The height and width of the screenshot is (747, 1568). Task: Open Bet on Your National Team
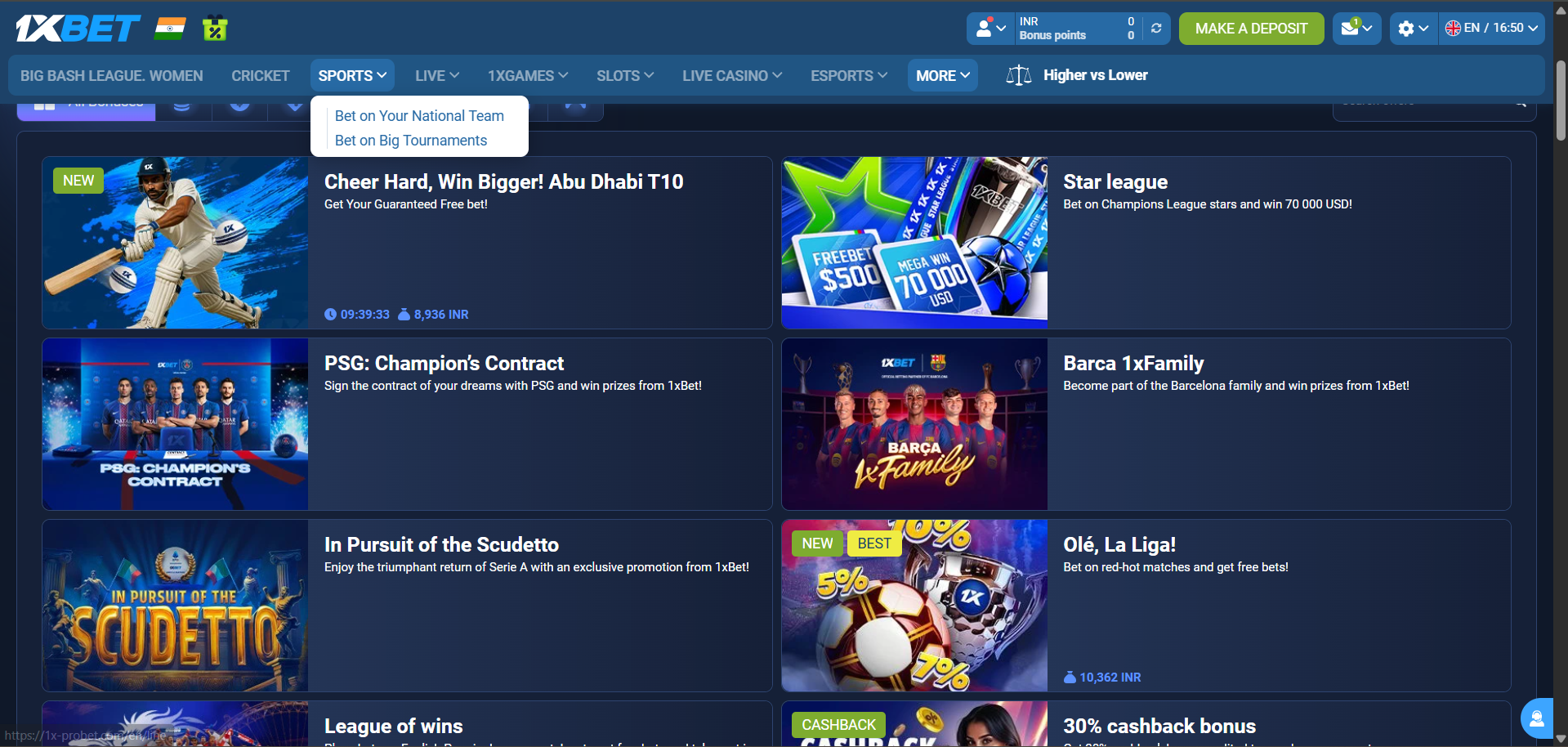coord(418,115)
